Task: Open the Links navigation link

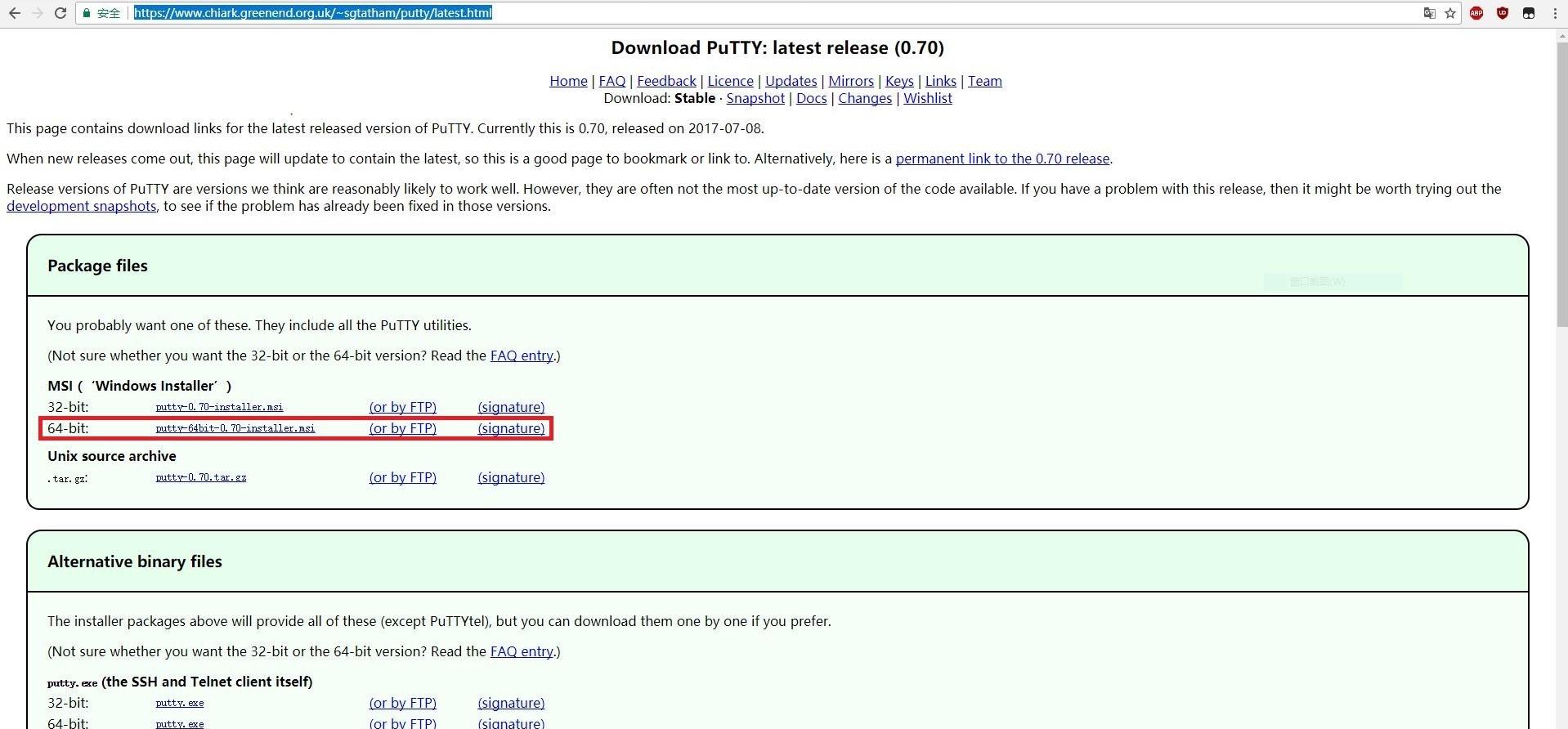Action: pyautogui.click(x=940, y=81)
